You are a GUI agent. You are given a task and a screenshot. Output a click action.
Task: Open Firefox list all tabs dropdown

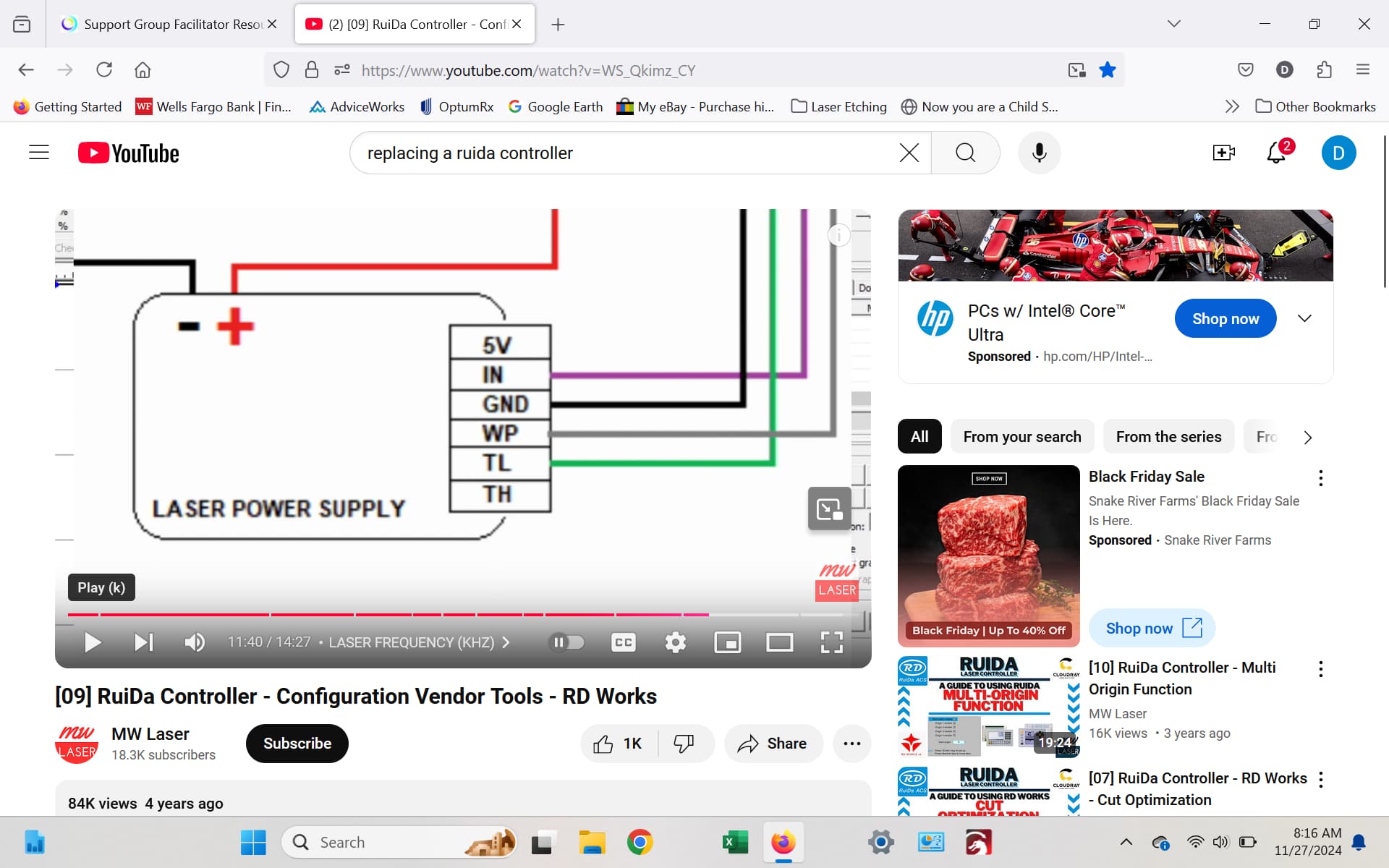coord(1173,24)
